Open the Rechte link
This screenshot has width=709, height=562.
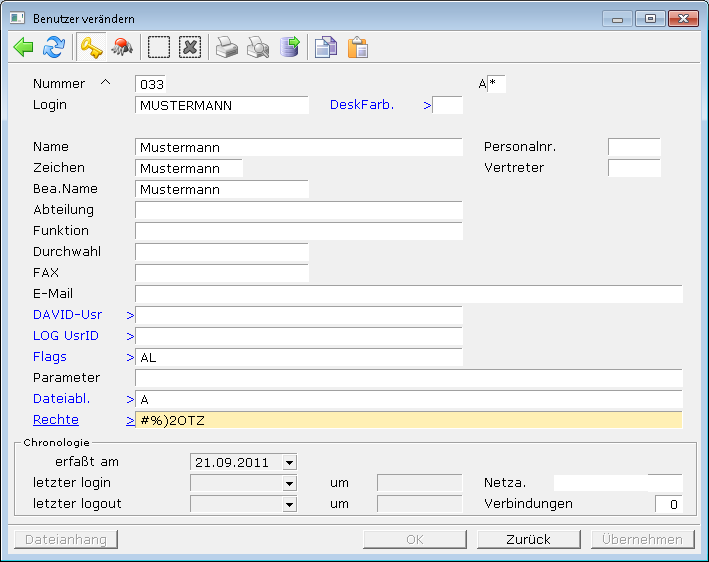point(56,420)
